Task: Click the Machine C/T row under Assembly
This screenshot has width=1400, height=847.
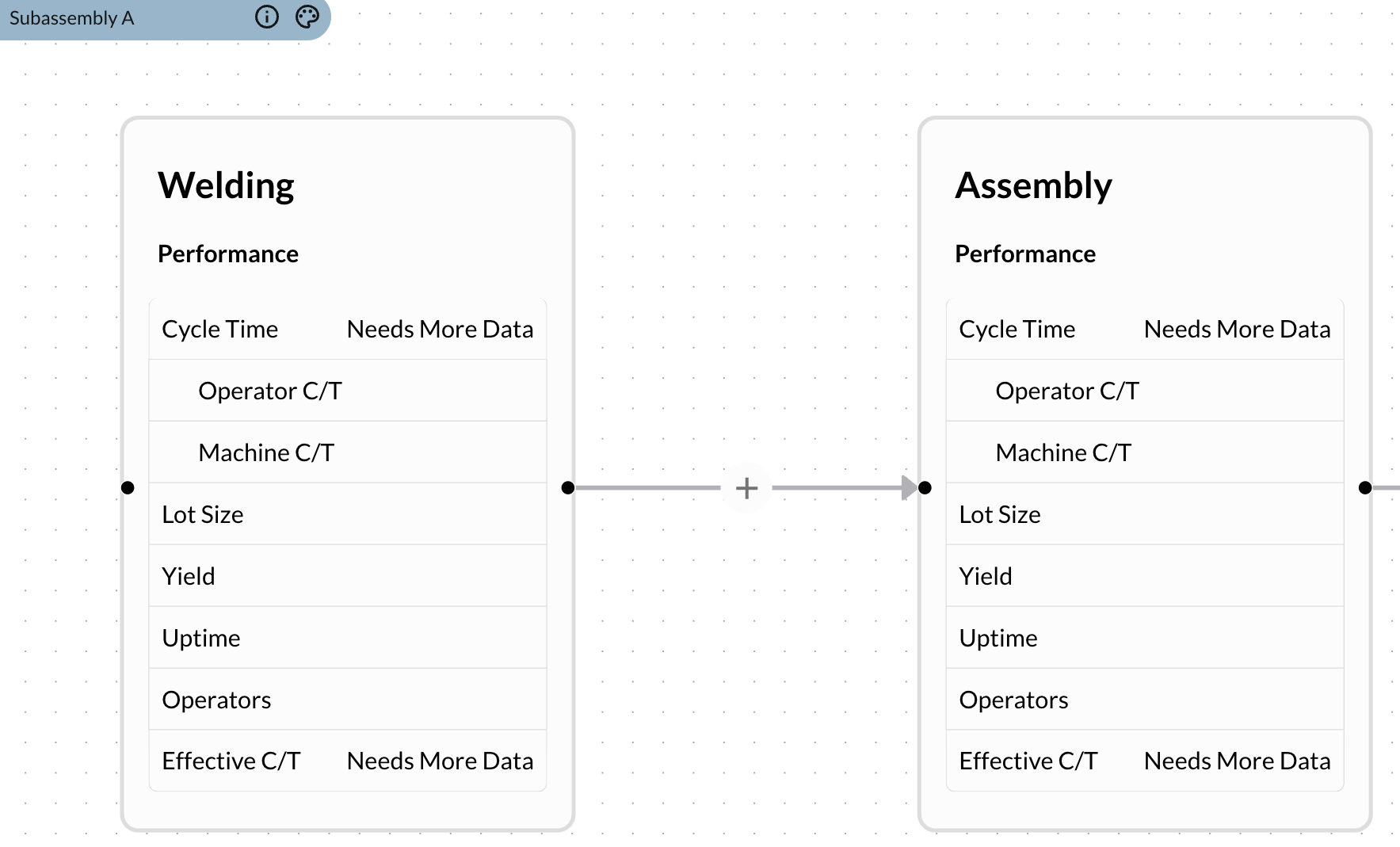Action: [1064, 452]
